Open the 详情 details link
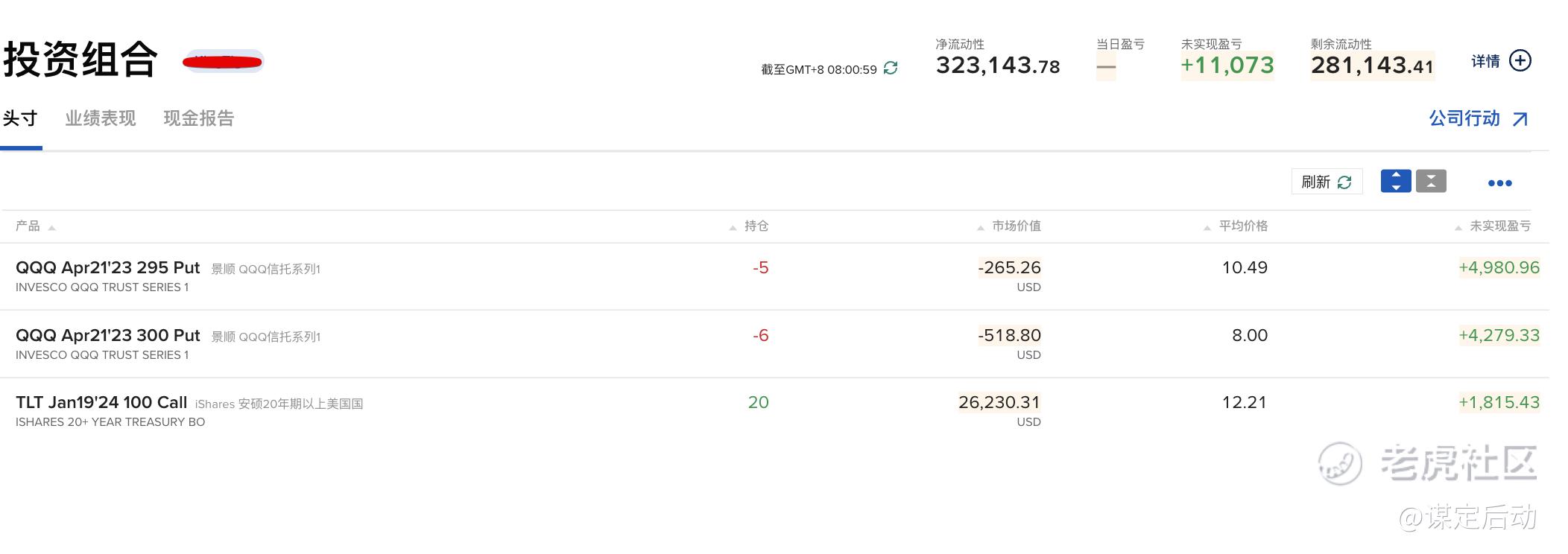Image resolution: width=1568 pixels, height=554 pixels. coord(1485,61)
